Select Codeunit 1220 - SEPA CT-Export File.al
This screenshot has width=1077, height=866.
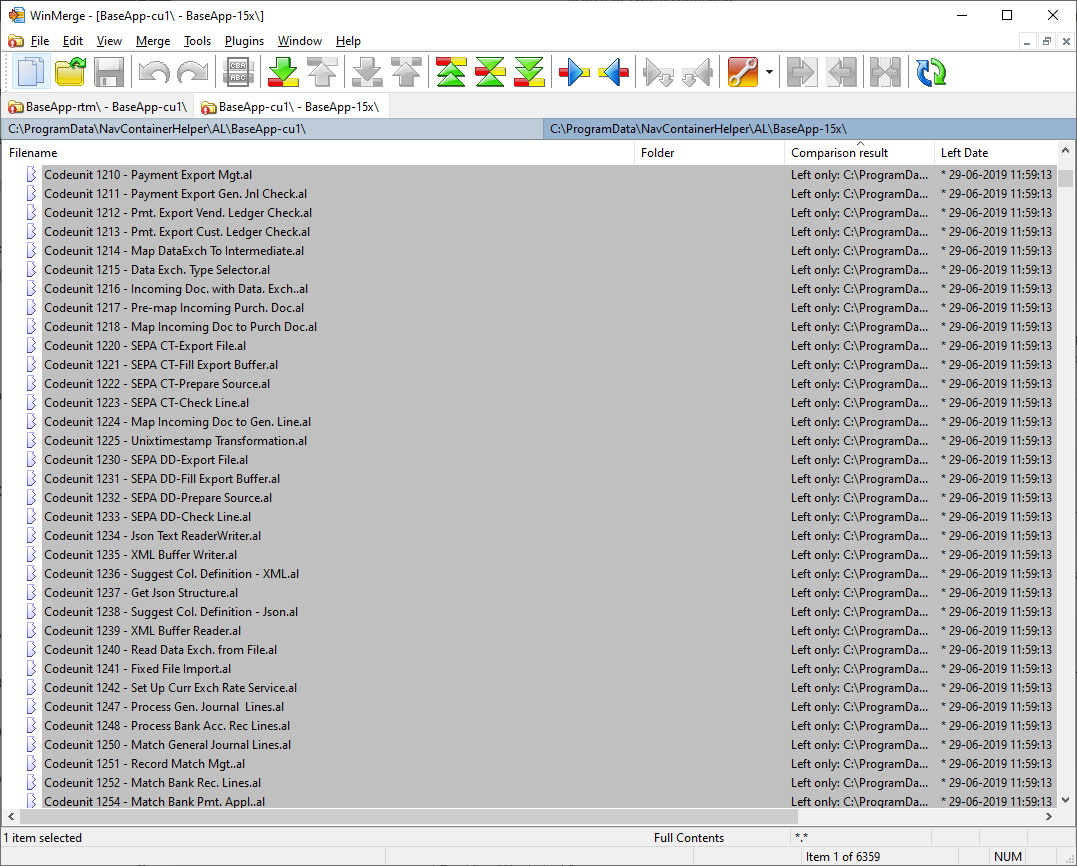(x=145, y=346)
